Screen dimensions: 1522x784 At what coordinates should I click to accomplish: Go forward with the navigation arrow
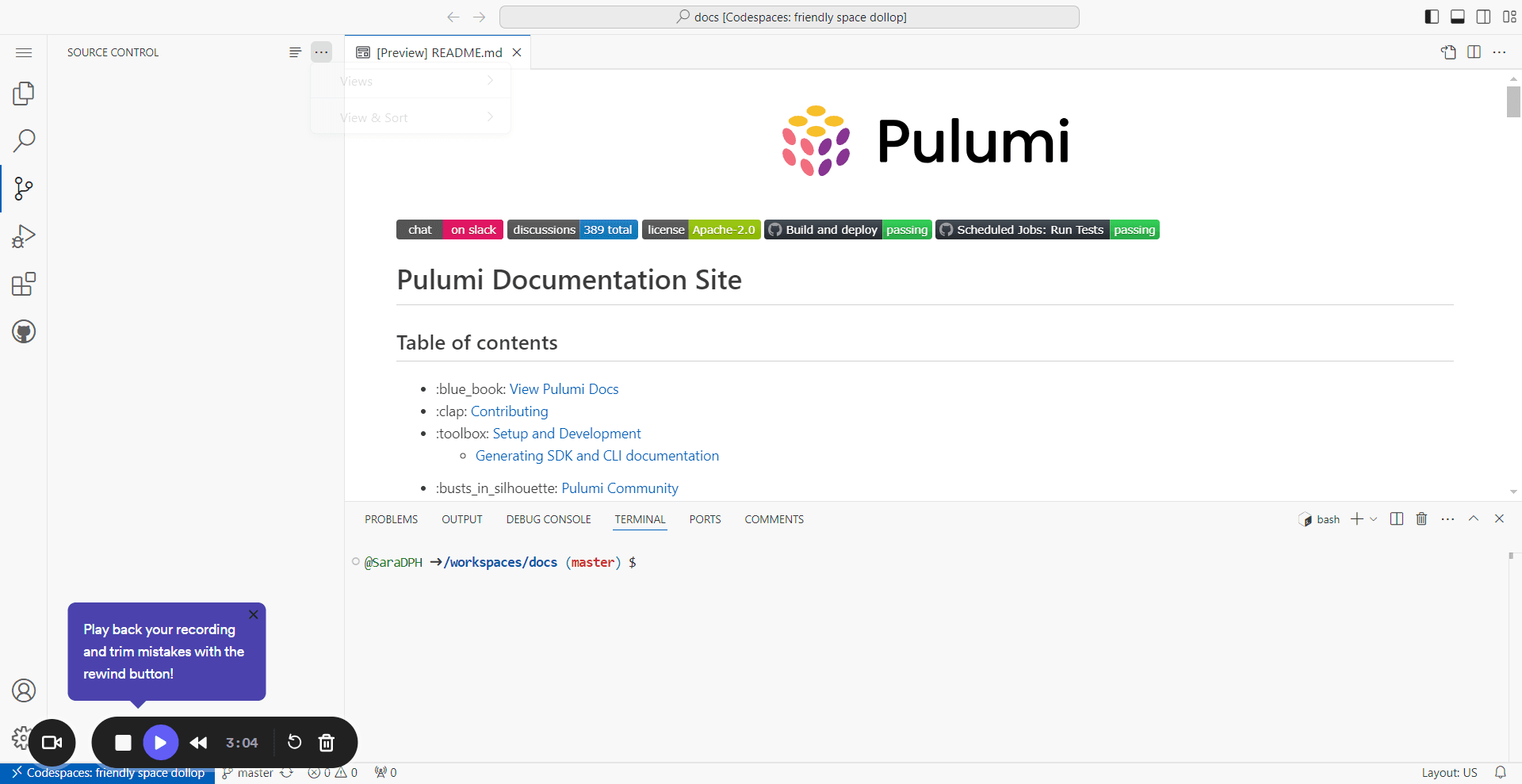pos(479,17)
